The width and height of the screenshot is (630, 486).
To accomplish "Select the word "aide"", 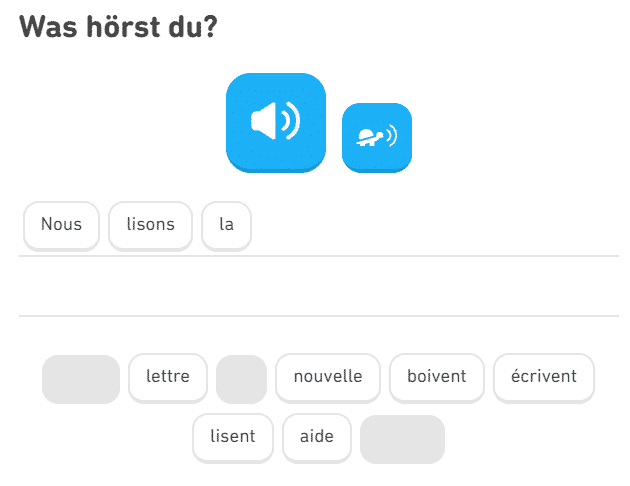I will (317, 437).
